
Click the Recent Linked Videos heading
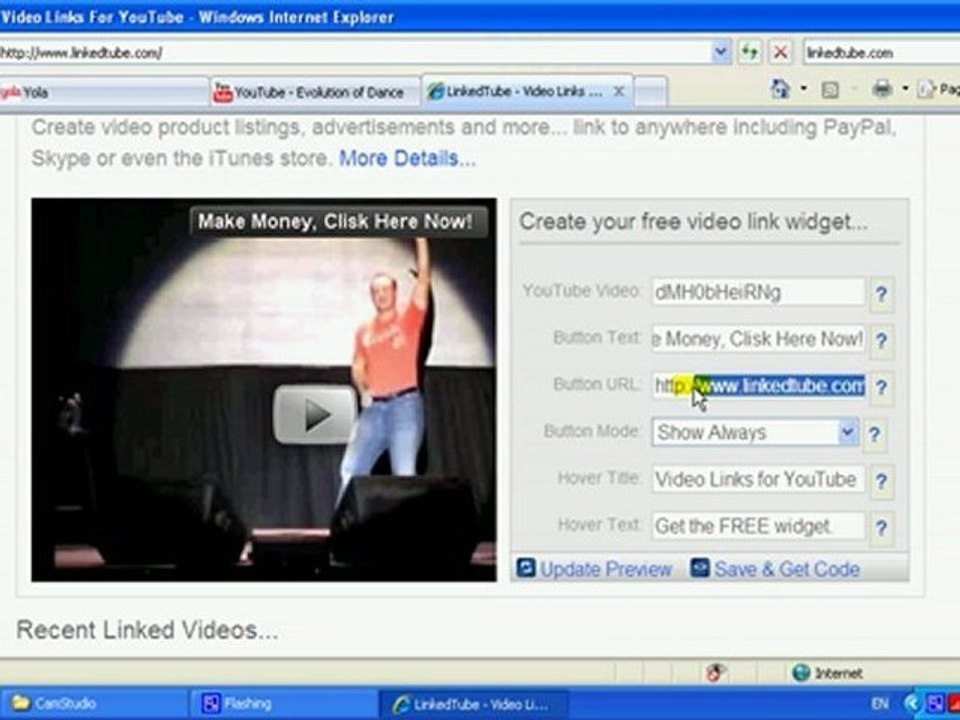click(148, 630)
